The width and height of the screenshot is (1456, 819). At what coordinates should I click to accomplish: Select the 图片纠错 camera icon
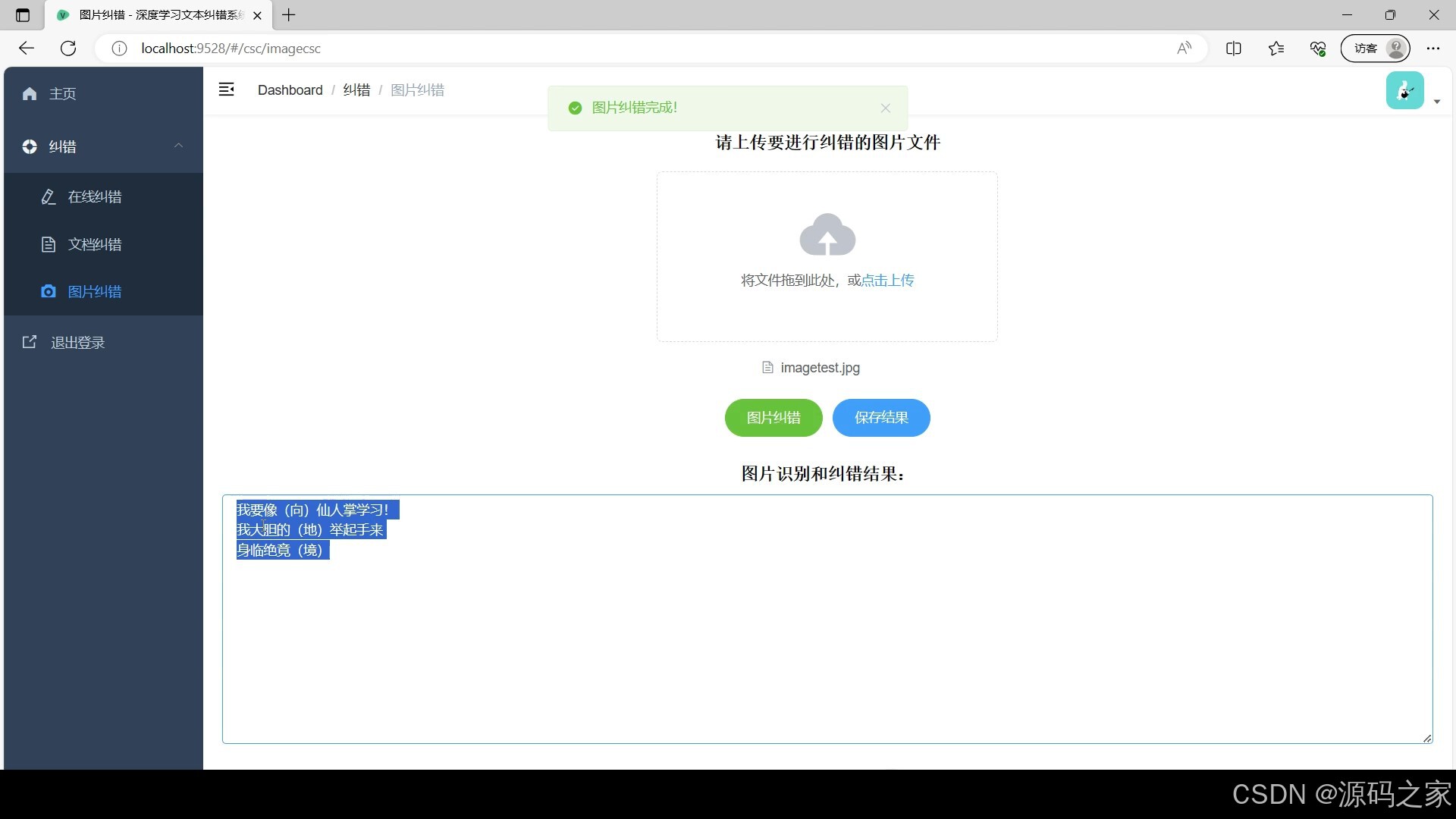tap(48, 291)
